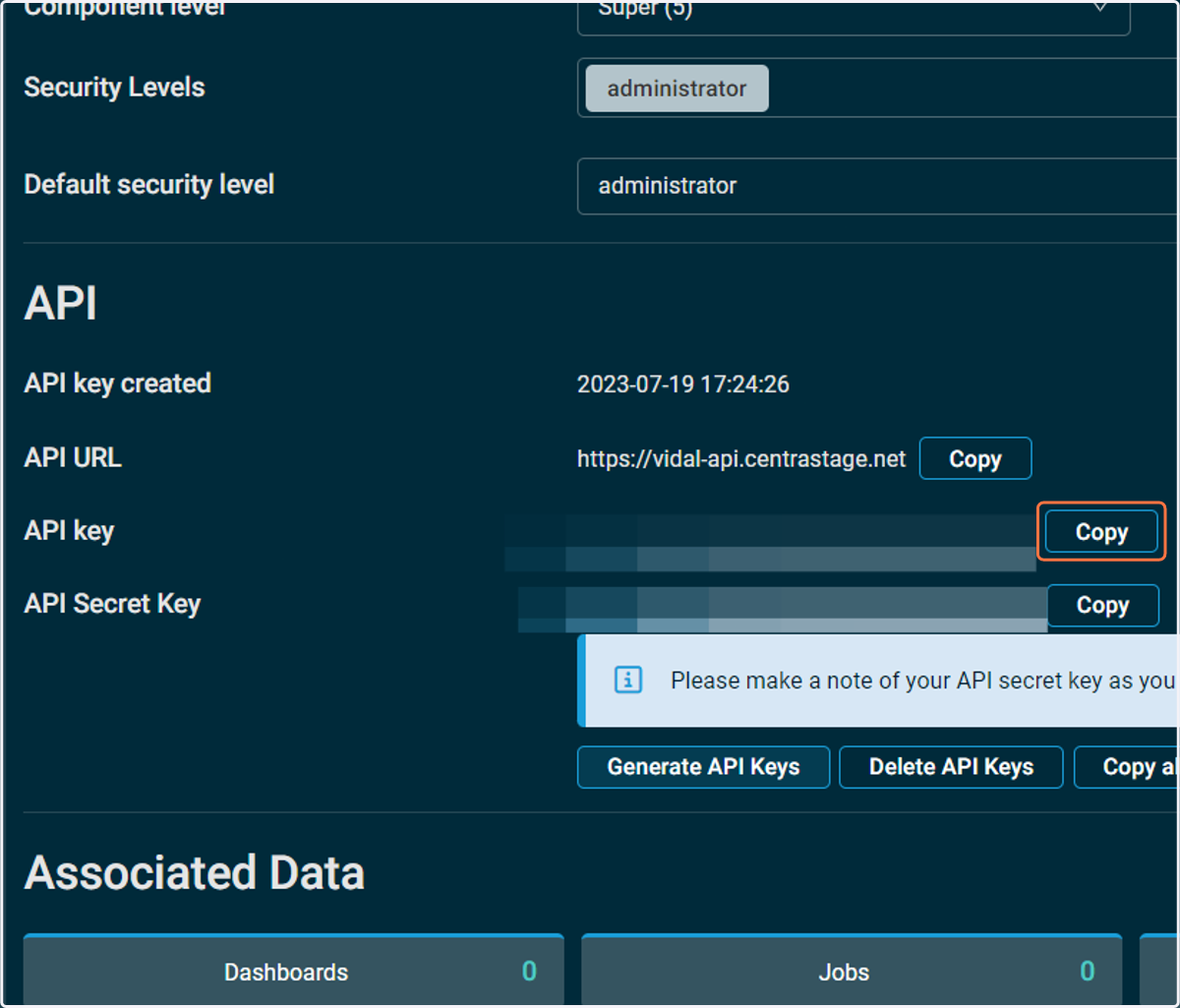Click the API key created timestamp 2023-07-19
This screenshot has width=1180, height=1008.
[683, 384]
